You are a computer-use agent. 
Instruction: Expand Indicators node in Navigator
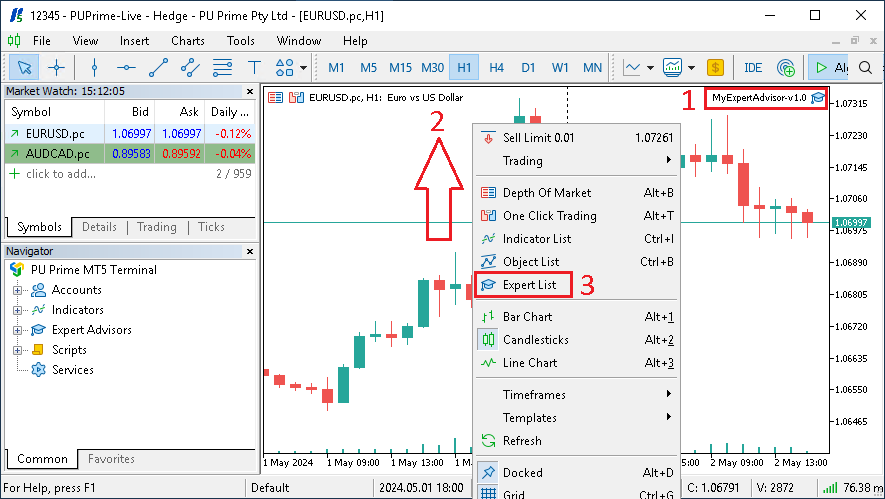click(17, 310)
